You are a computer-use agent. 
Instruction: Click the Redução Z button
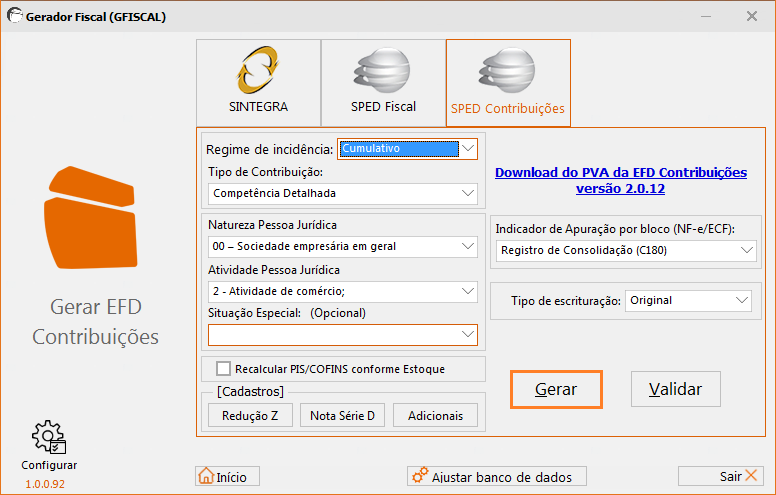250,415
